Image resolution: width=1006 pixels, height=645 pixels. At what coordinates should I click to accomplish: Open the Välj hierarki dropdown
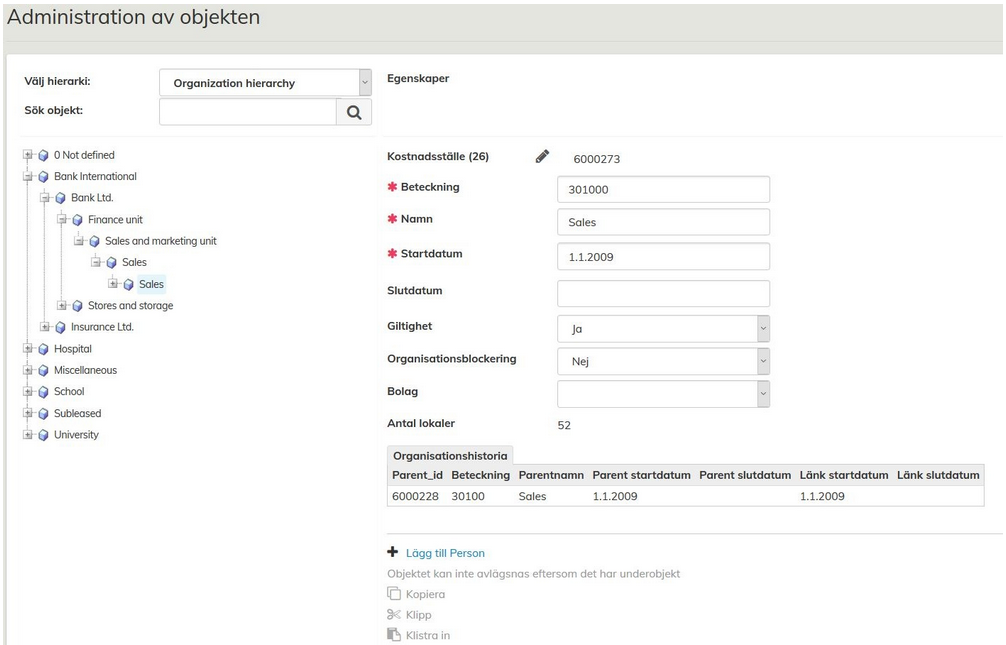pos(265,83)
